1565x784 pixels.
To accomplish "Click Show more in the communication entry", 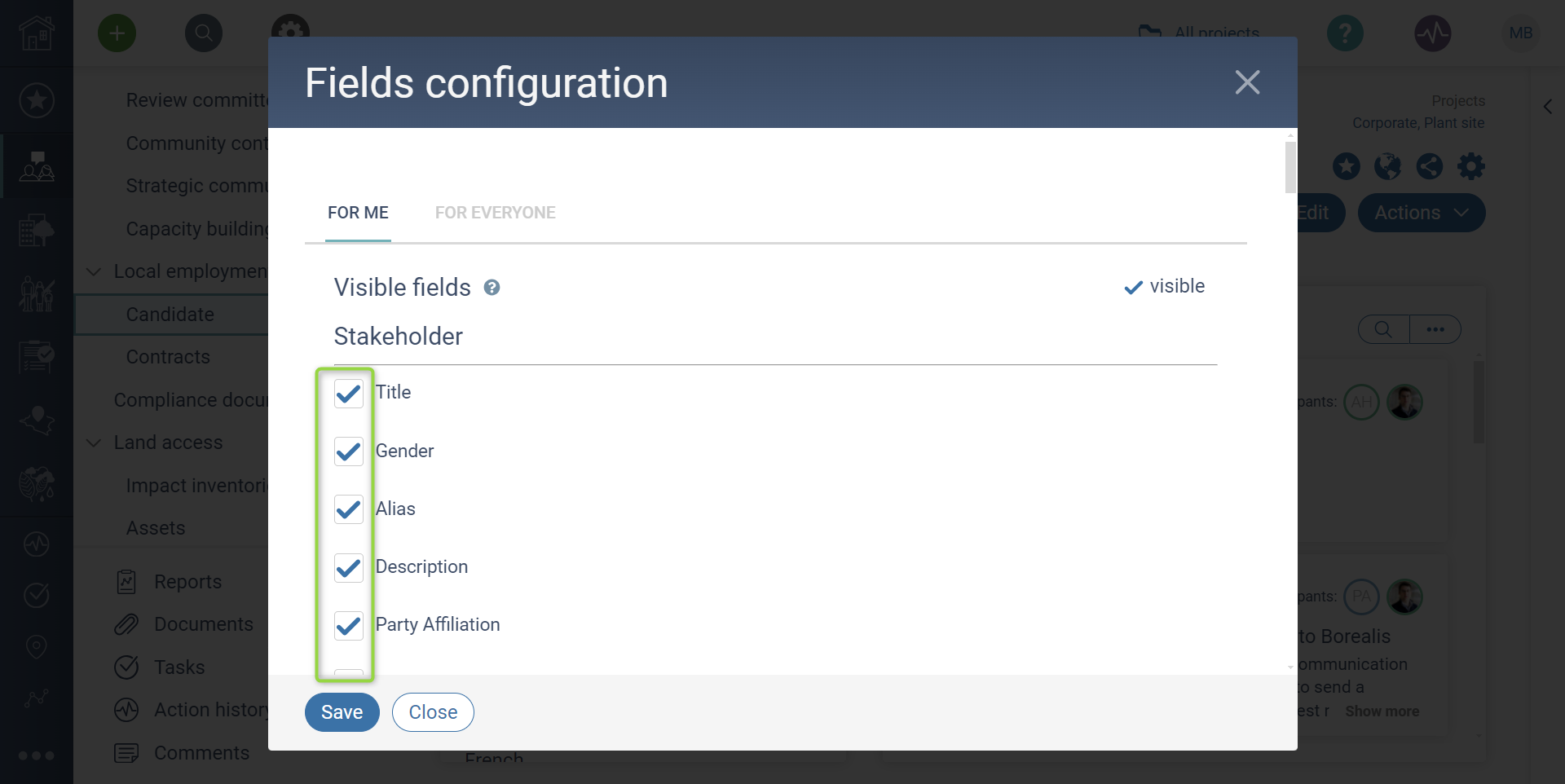I will (1382, 711).
